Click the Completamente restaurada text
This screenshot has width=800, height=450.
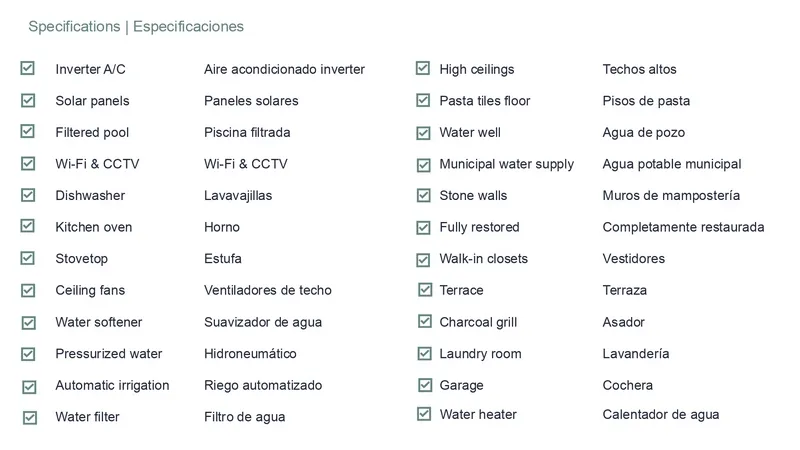pyautogui.click(x=683, y=227)
